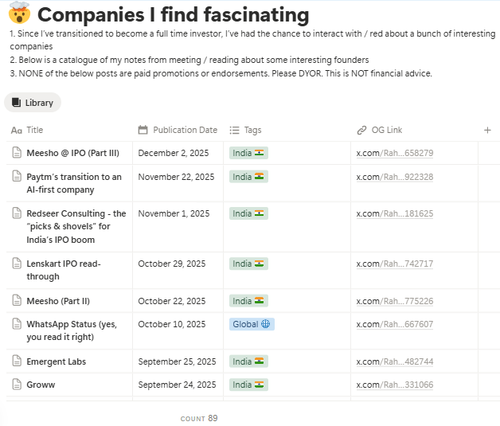500x426 pixels.
Task: Click the page icon beside Meesho @ IPO (Part III)
Action: [x=17, y=153]
